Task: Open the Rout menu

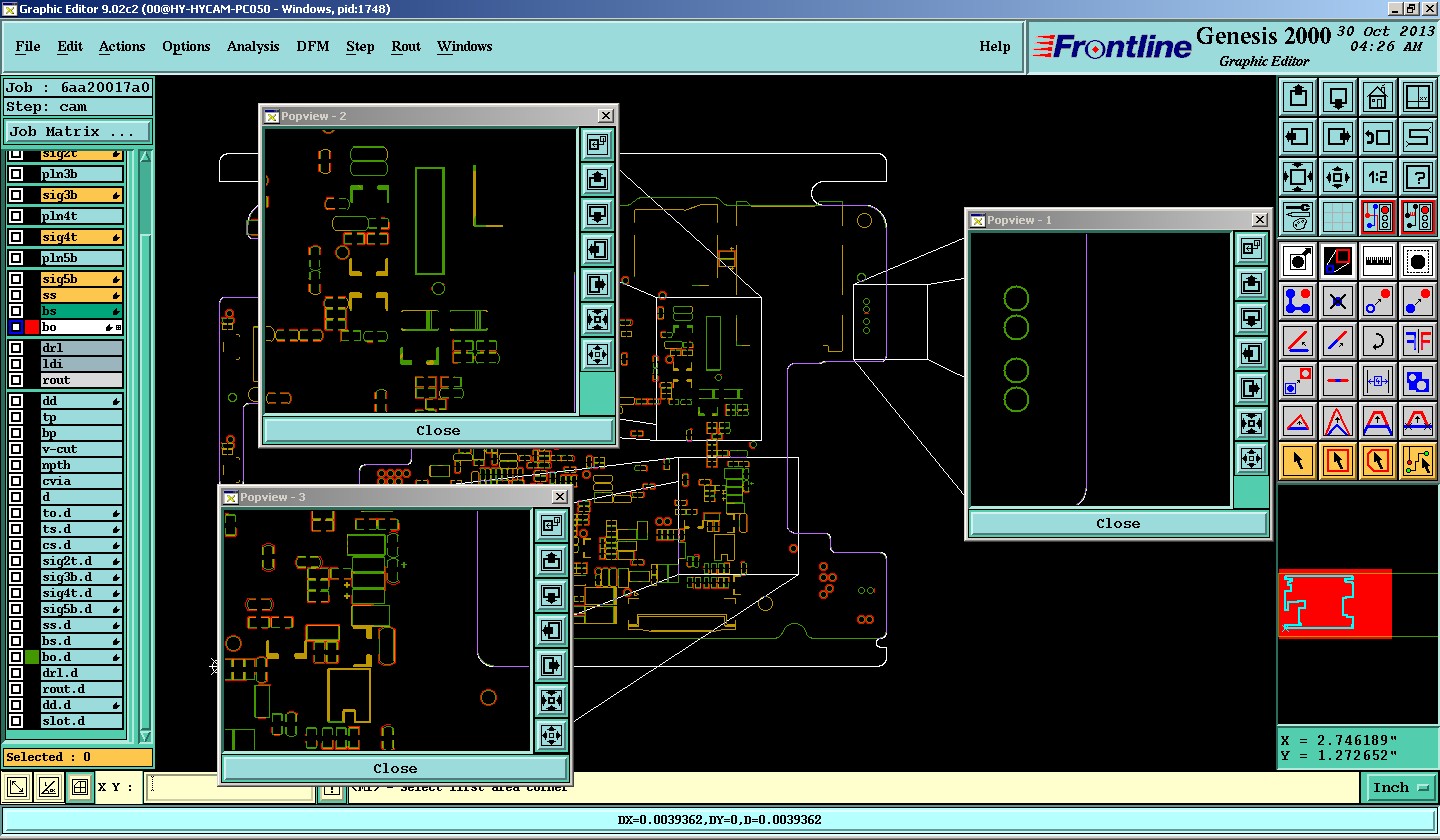Action: [405, 46]
